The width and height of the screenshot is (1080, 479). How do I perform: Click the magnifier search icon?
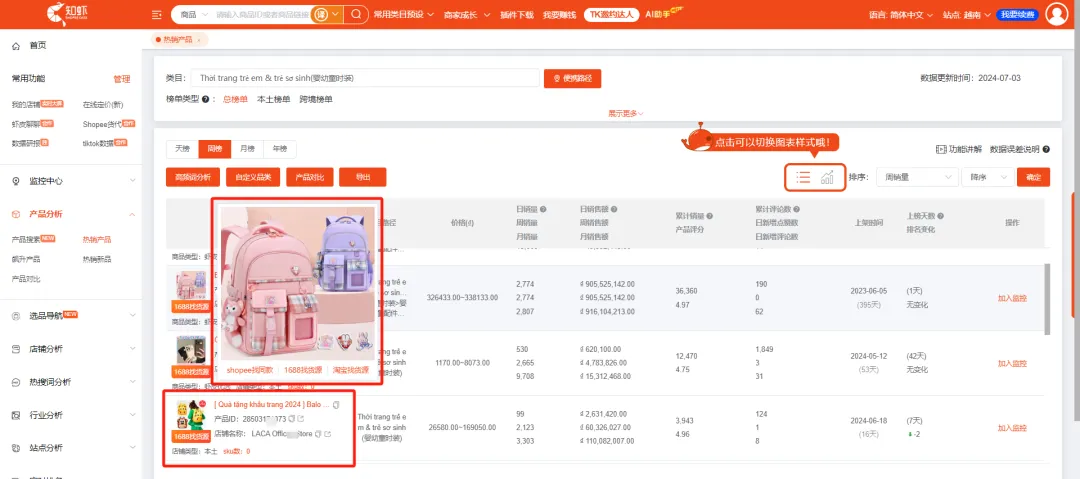[355, 14]
